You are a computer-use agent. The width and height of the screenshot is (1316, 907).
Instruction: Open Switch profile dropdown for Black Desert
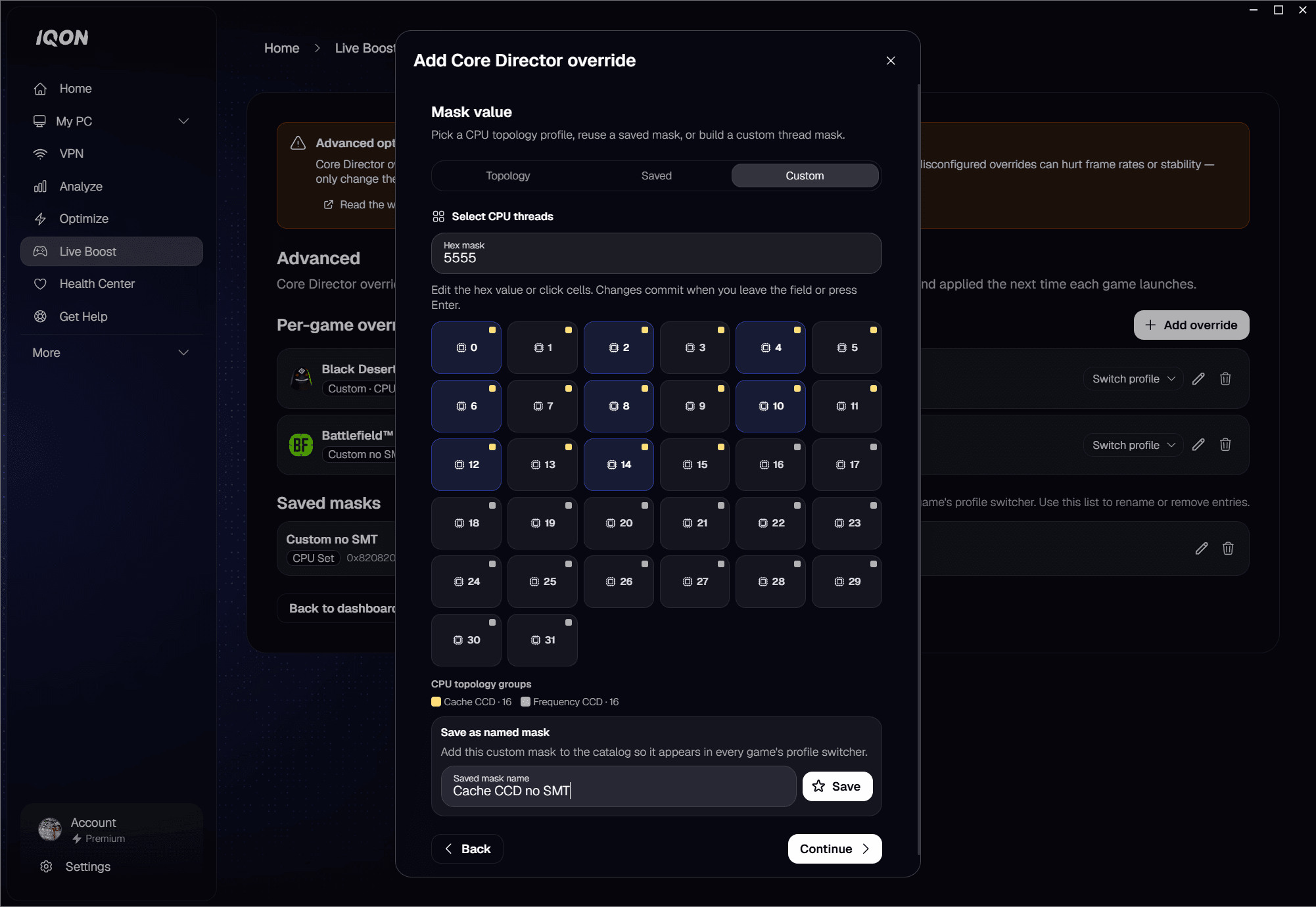click(x=1133, y=379)
